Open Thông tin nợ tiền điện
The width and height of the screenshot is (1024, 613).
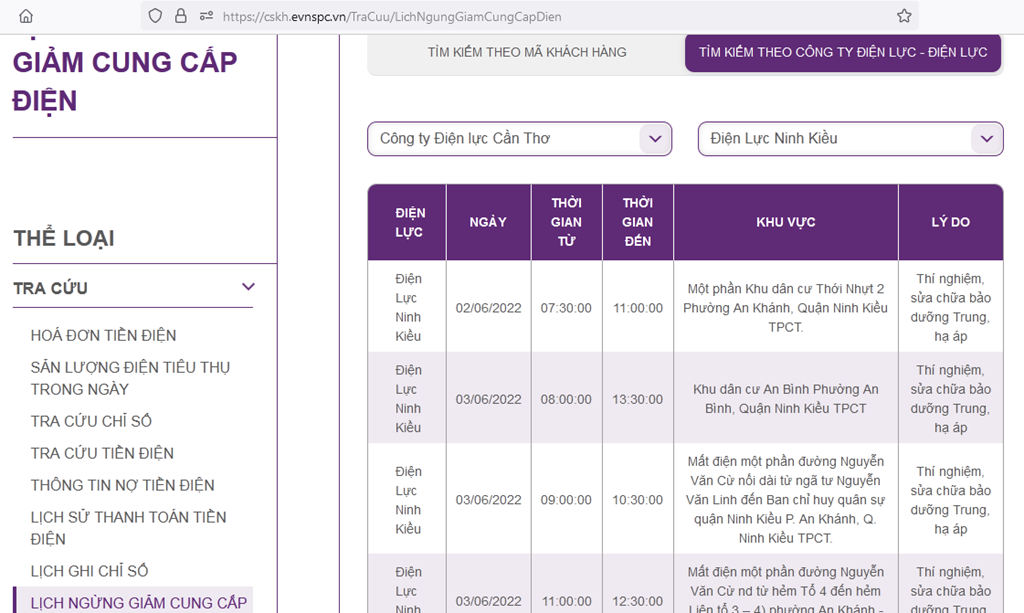pos(122,485)
